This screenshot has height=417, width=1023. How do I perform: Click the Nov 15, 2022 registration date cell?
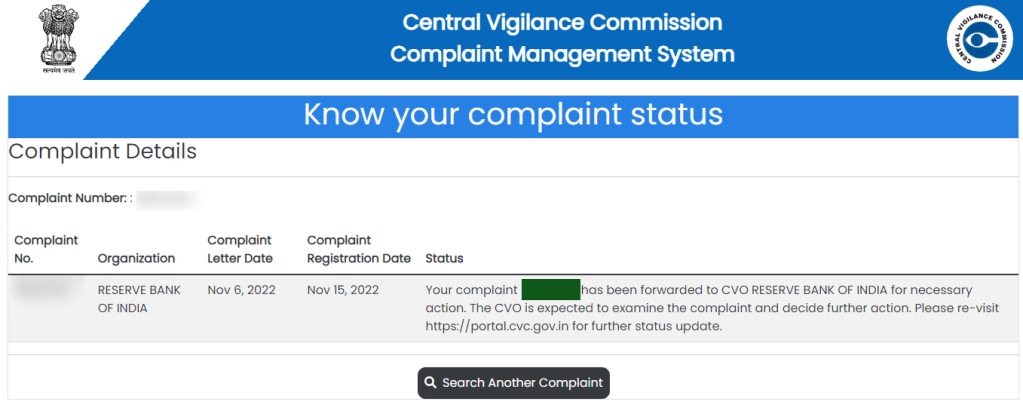(343, 290)
